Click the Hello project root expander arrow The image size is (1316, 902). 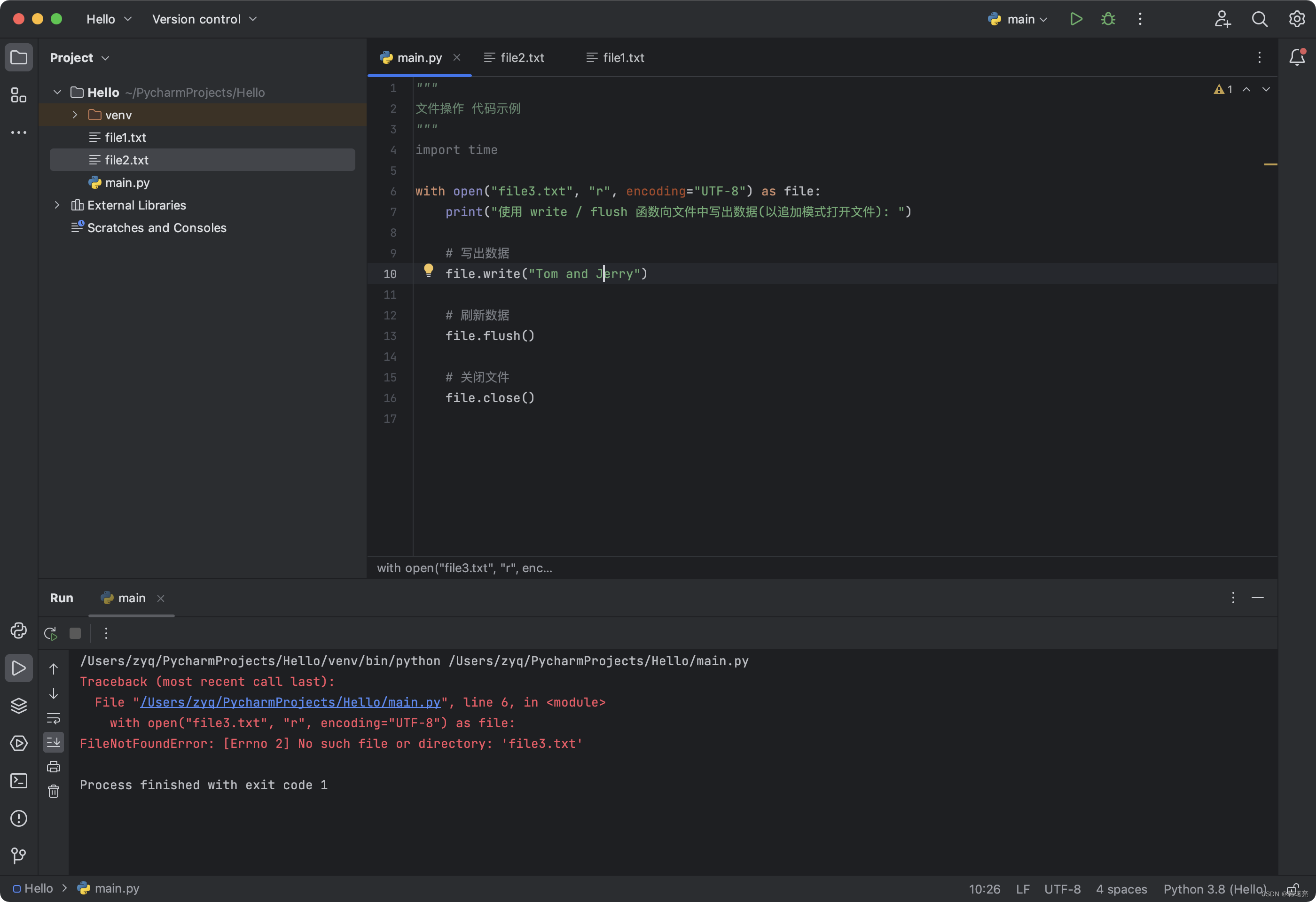point(57,92)
